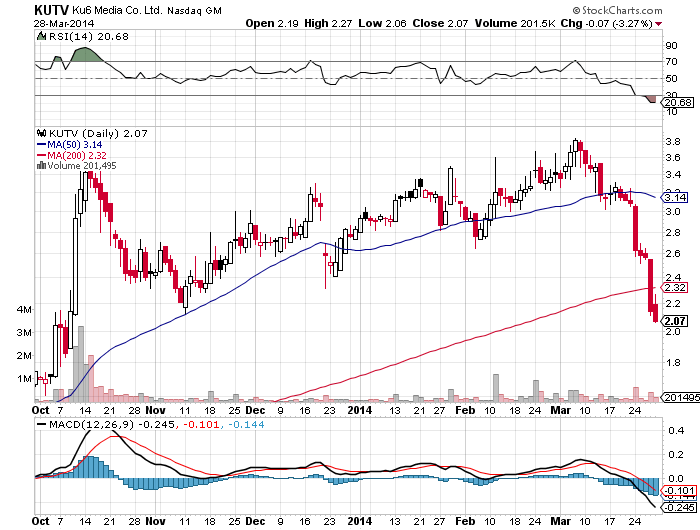This screenshot has height=530, width=700.
Task: Click the blue -0.144 MACD histogram value
Action: point(246,424)
